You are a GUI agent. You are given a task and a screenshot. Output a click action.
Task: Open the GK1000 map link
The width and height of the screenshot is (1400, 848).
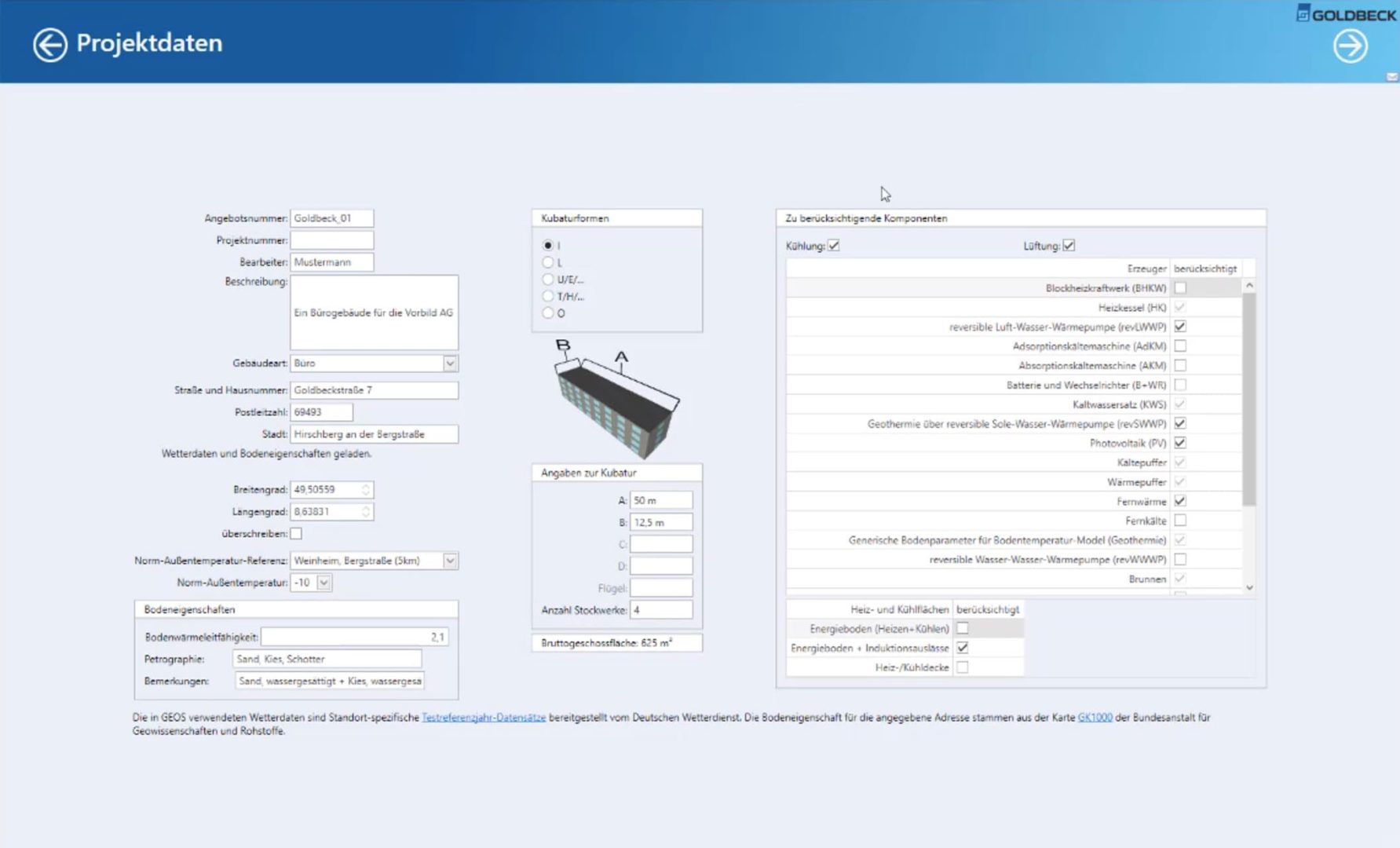[1095, 718]
